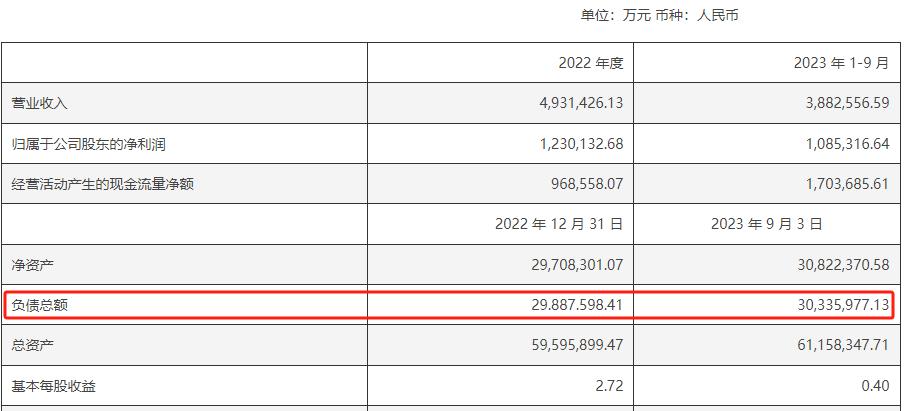This screenshot has width=905, height=411.
Task: Click the 营业收入 row label
Action: tap(39, 103)
